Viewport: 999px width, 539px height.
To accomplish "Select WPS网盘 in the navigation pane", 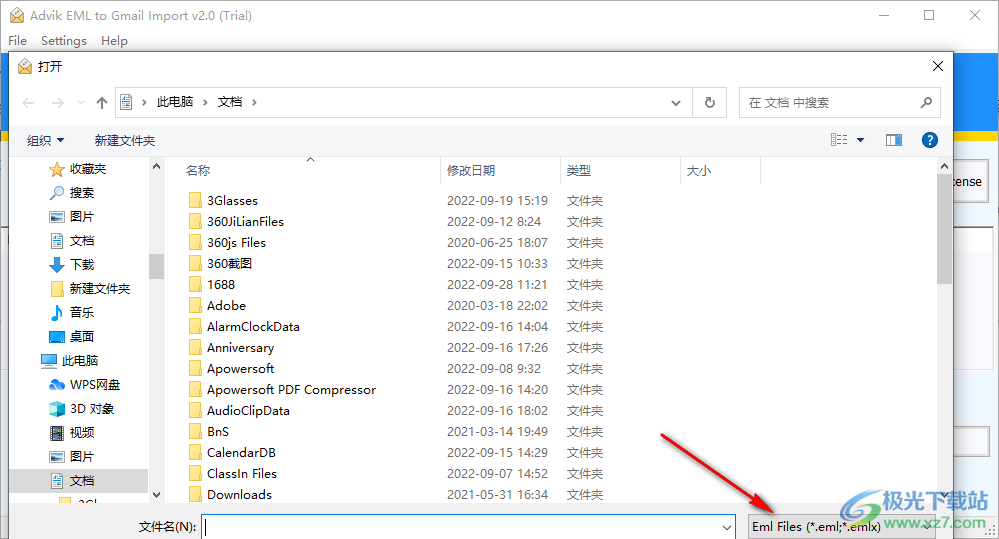I will point(84,385).
